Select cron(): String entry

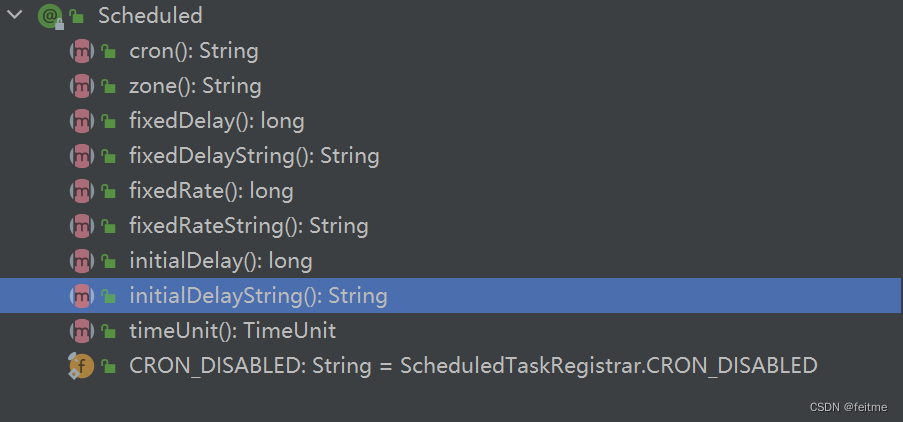click(x=194, y=51)
